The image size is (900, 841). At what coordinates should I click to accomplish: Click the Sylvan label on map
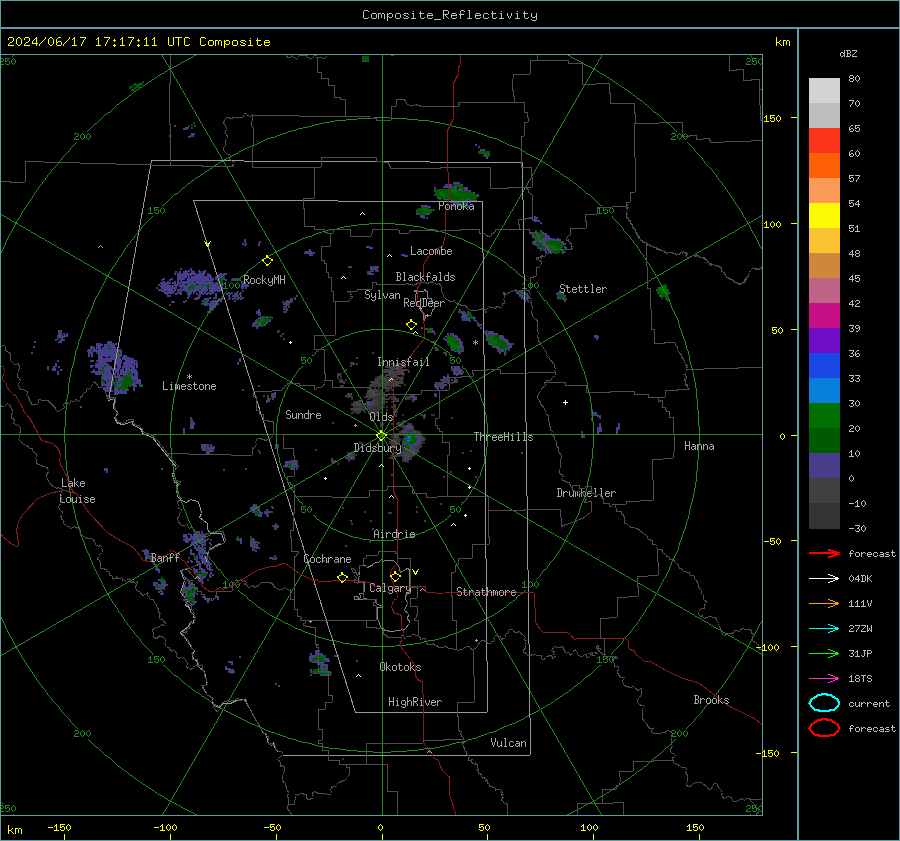pos(382,295)
